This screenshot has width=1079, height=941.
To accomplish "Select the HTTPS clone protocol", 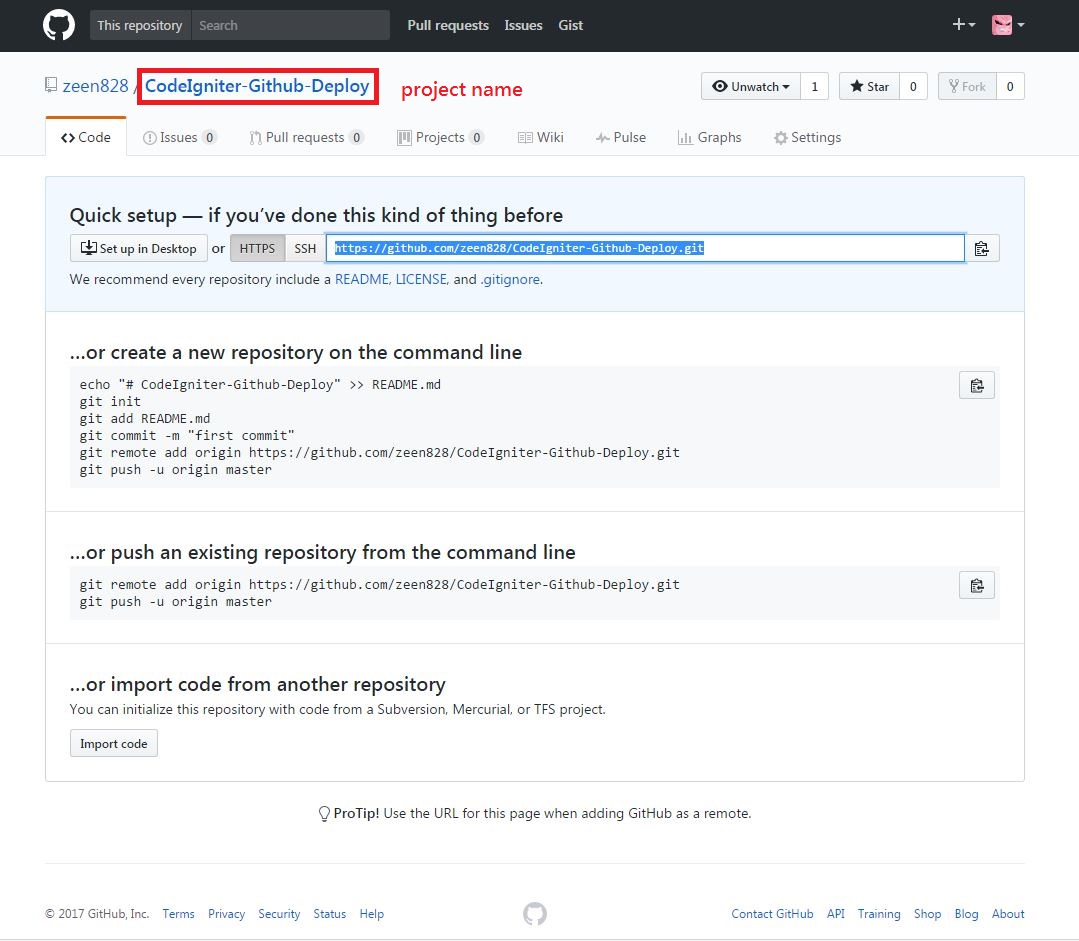I will (257, 249).
